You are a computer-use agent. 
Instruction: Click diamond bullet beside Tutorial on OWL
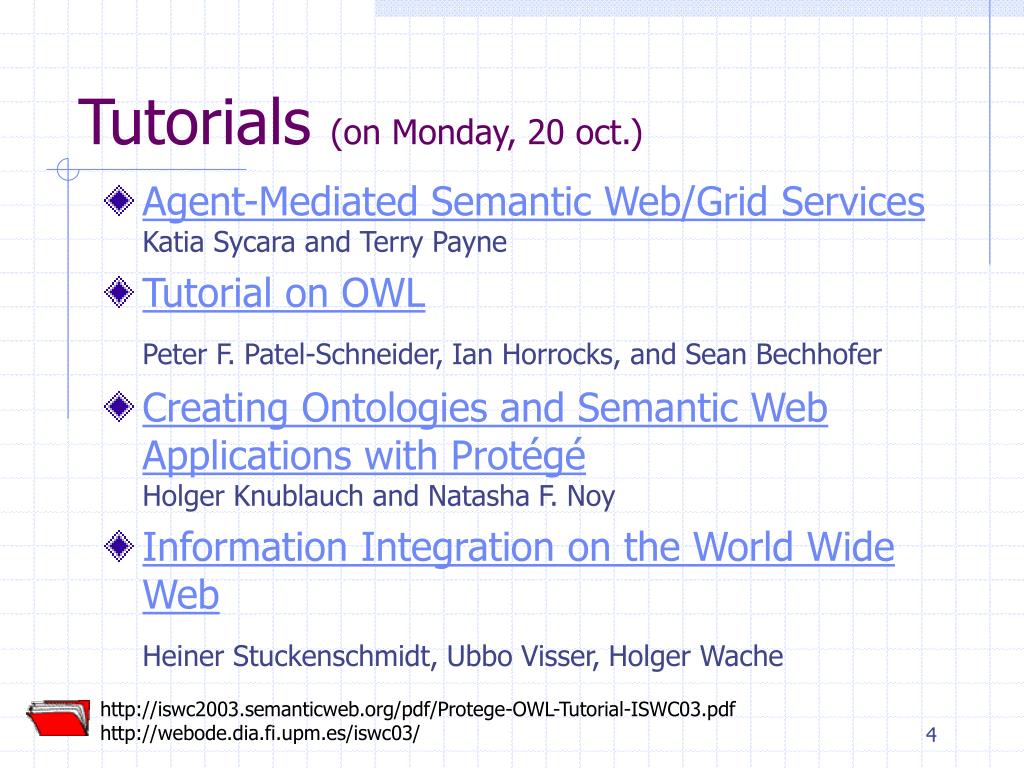pos(119,291)
